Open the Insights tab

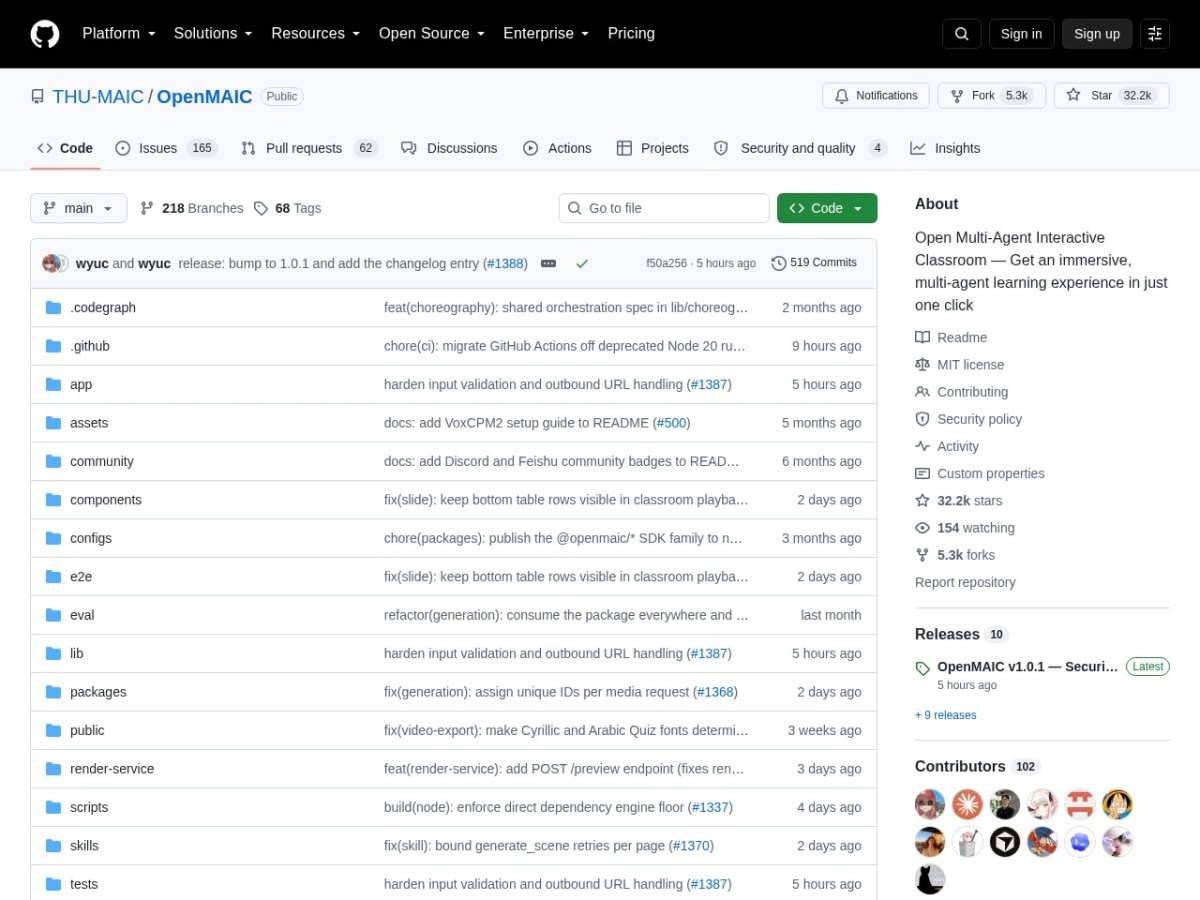[945, 148]
